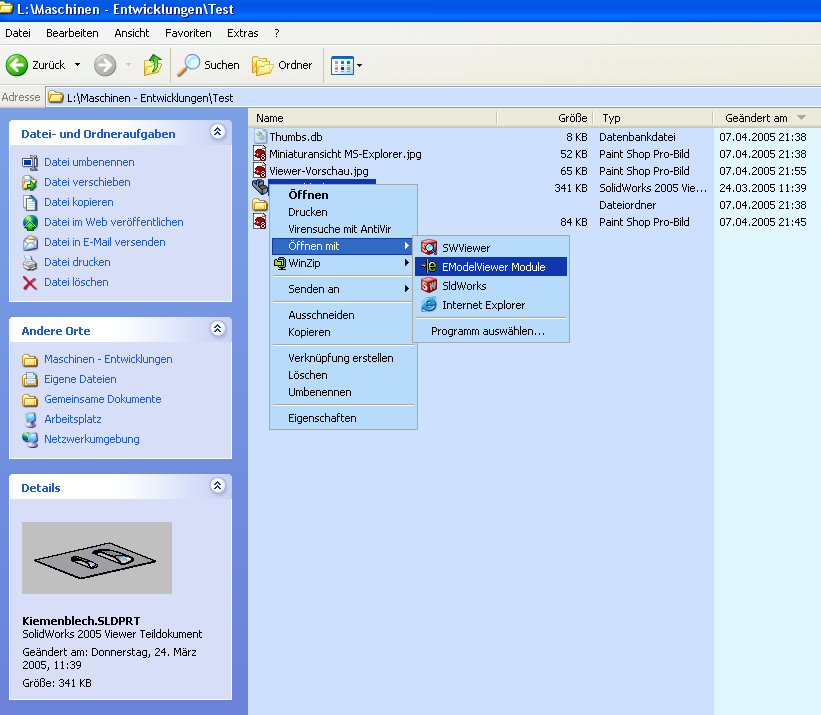Screen dimensions: 821x715
Task: Sort files by the Größe column header
Action: point(572,118)
